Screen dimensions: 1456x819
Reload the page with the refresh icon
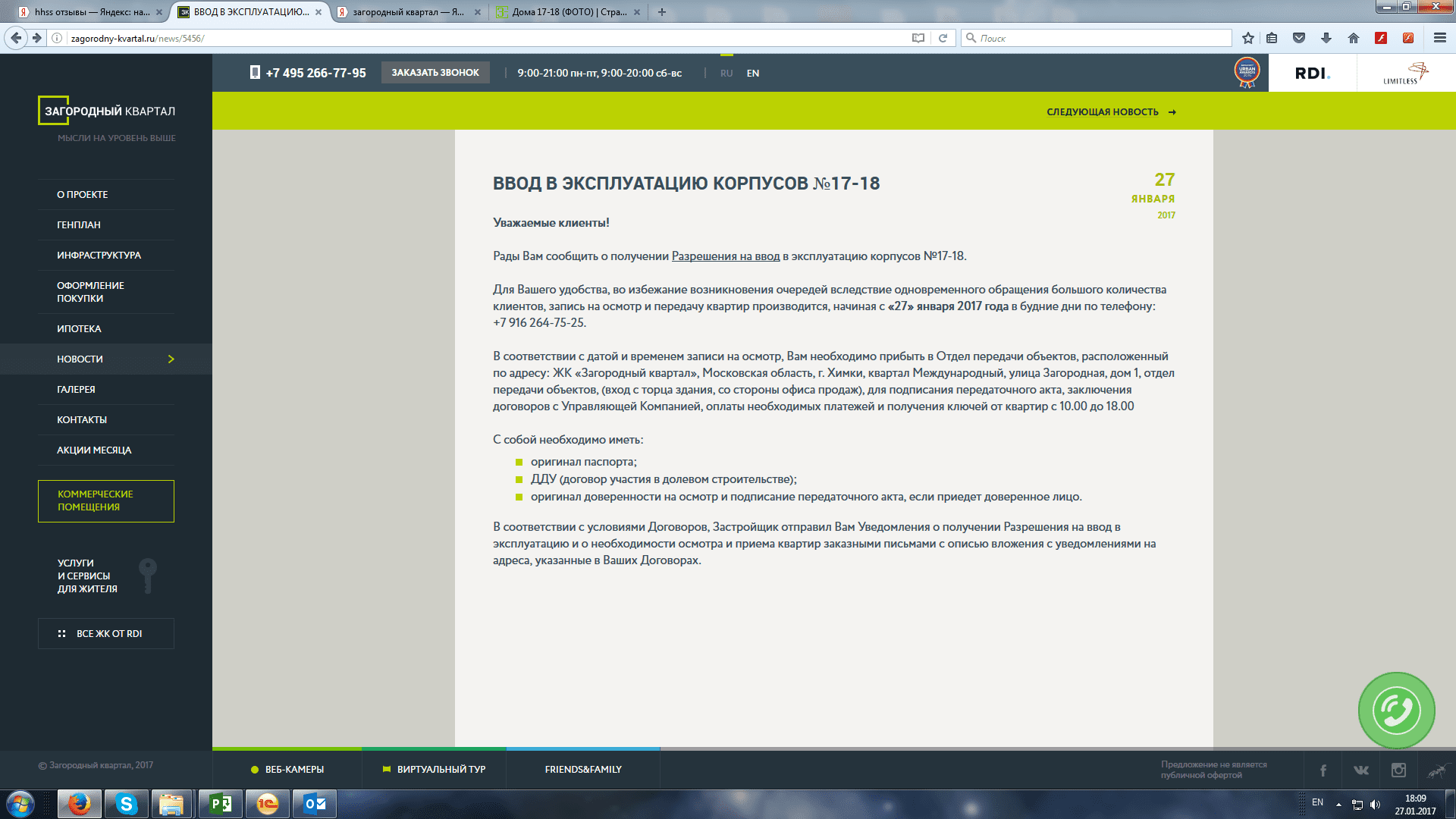point(943,38)
